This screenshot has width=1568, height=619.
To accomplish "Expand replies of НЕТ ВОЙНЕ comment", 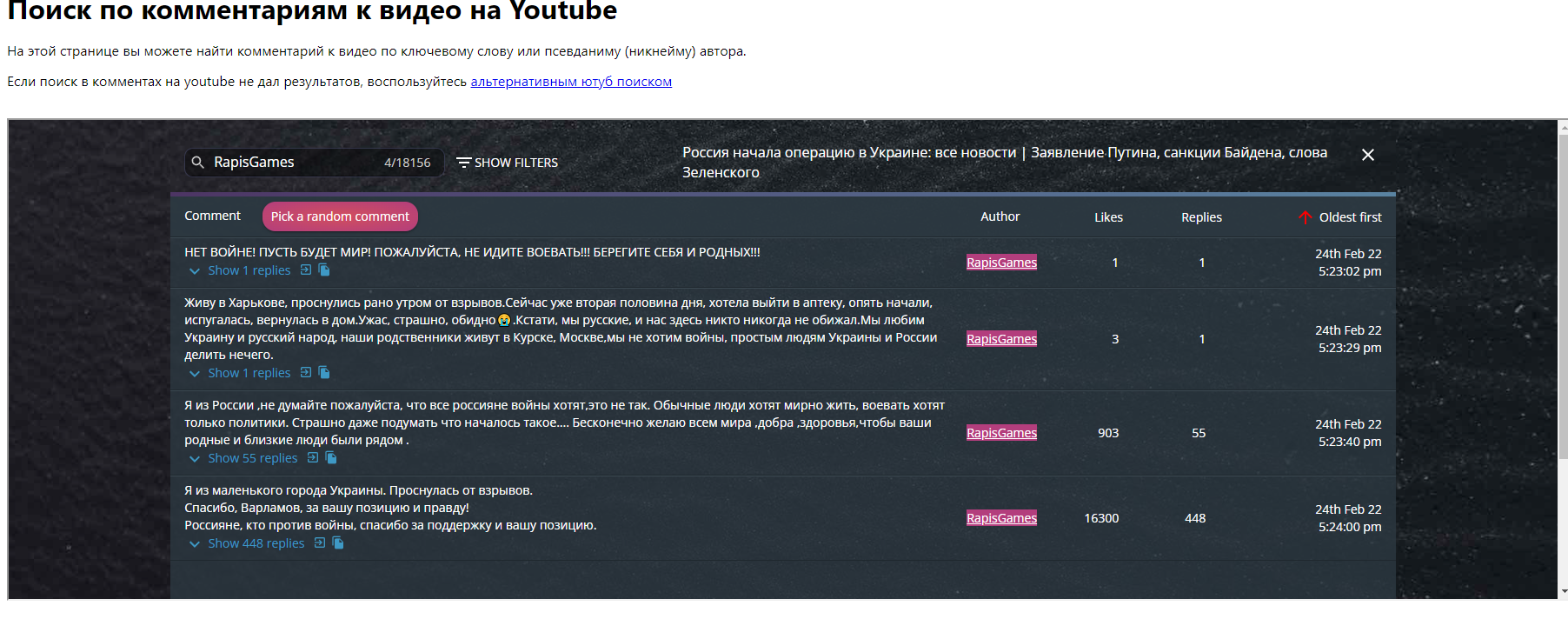I will 240,270.
